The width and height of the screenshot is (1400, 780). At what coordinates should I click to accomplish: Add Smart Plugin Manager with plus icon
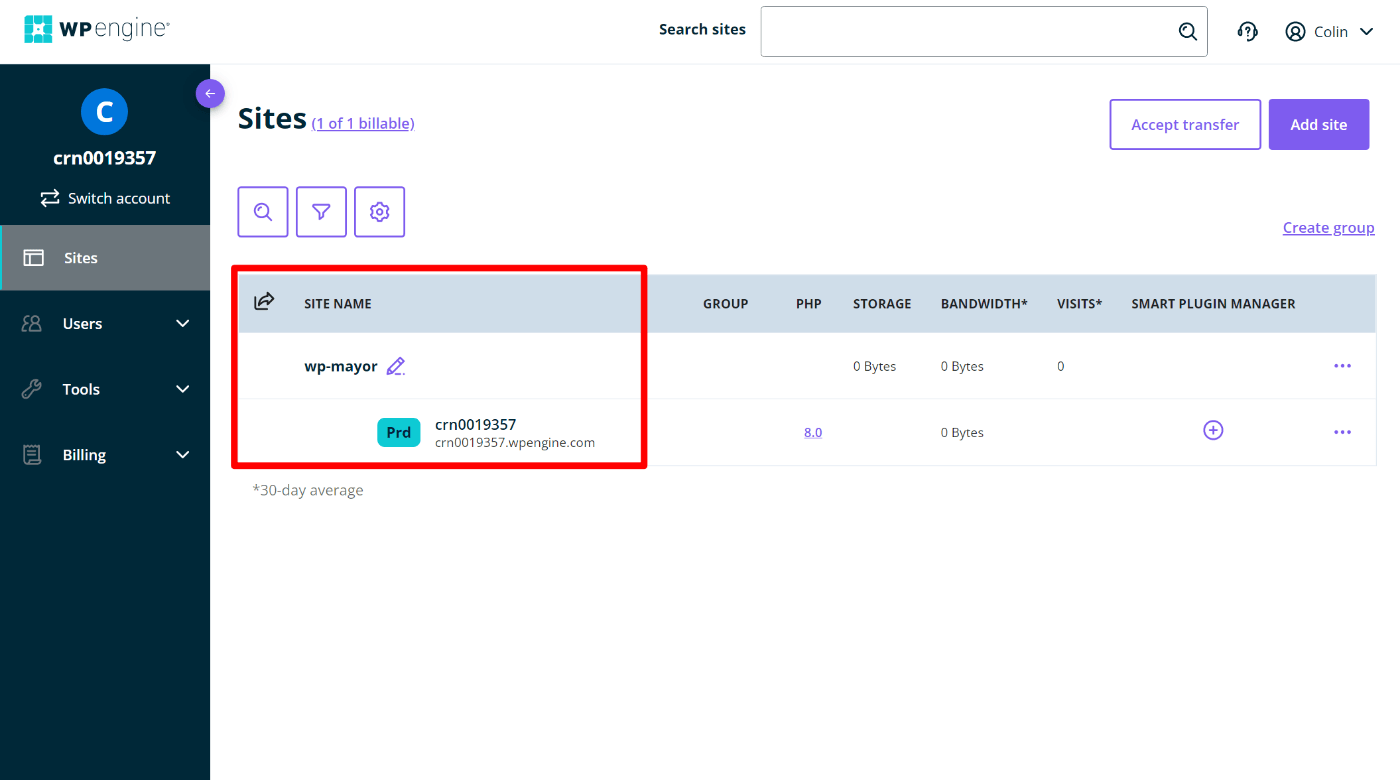coord(1213,430)
